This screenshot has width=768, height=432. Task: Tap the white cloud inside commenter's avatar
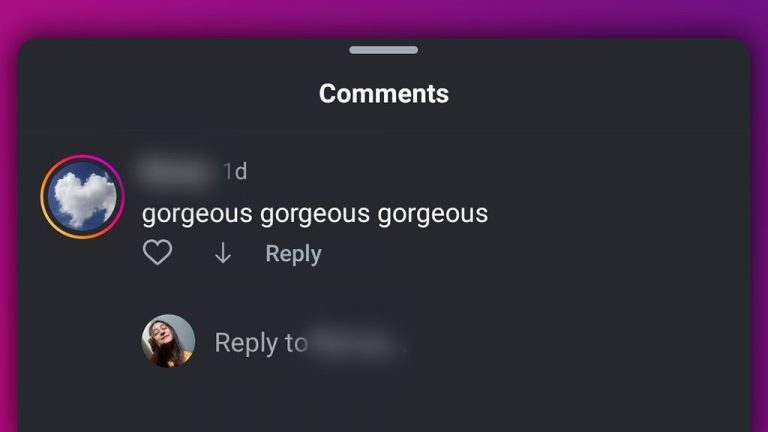(x=84, y=199)
